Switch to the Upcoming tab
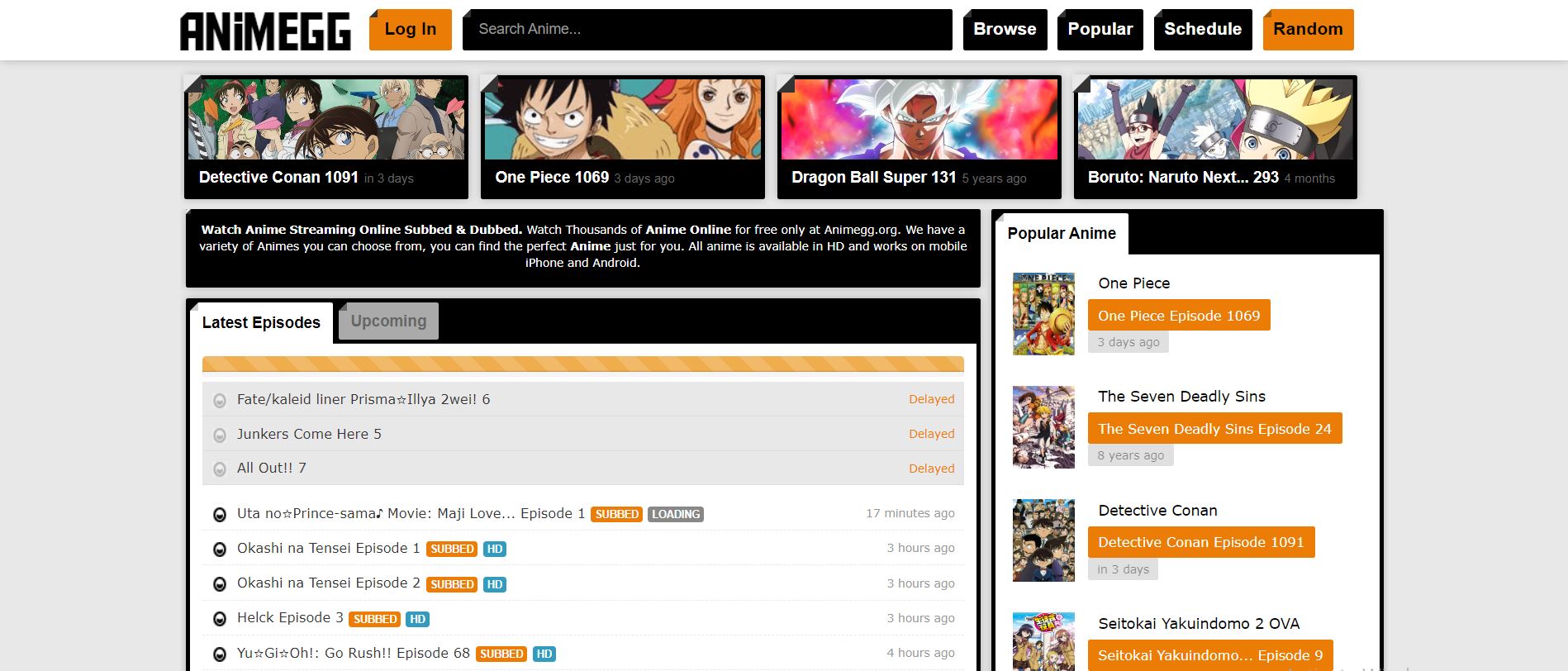The width and height of the screenshot is (1568, 671). tap(388, 321)
